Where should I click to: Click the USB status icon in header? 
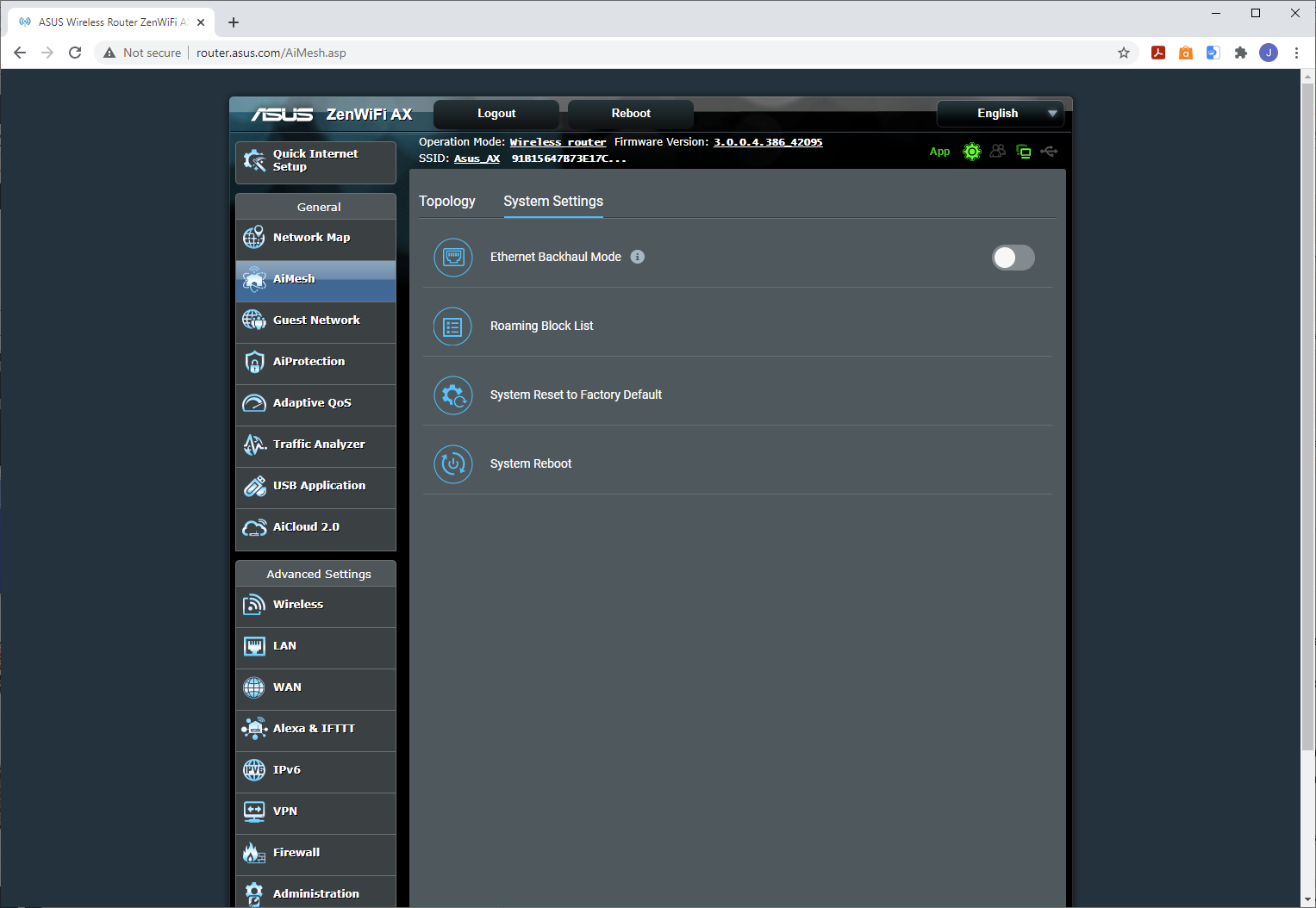click(x=1049, y=152)
